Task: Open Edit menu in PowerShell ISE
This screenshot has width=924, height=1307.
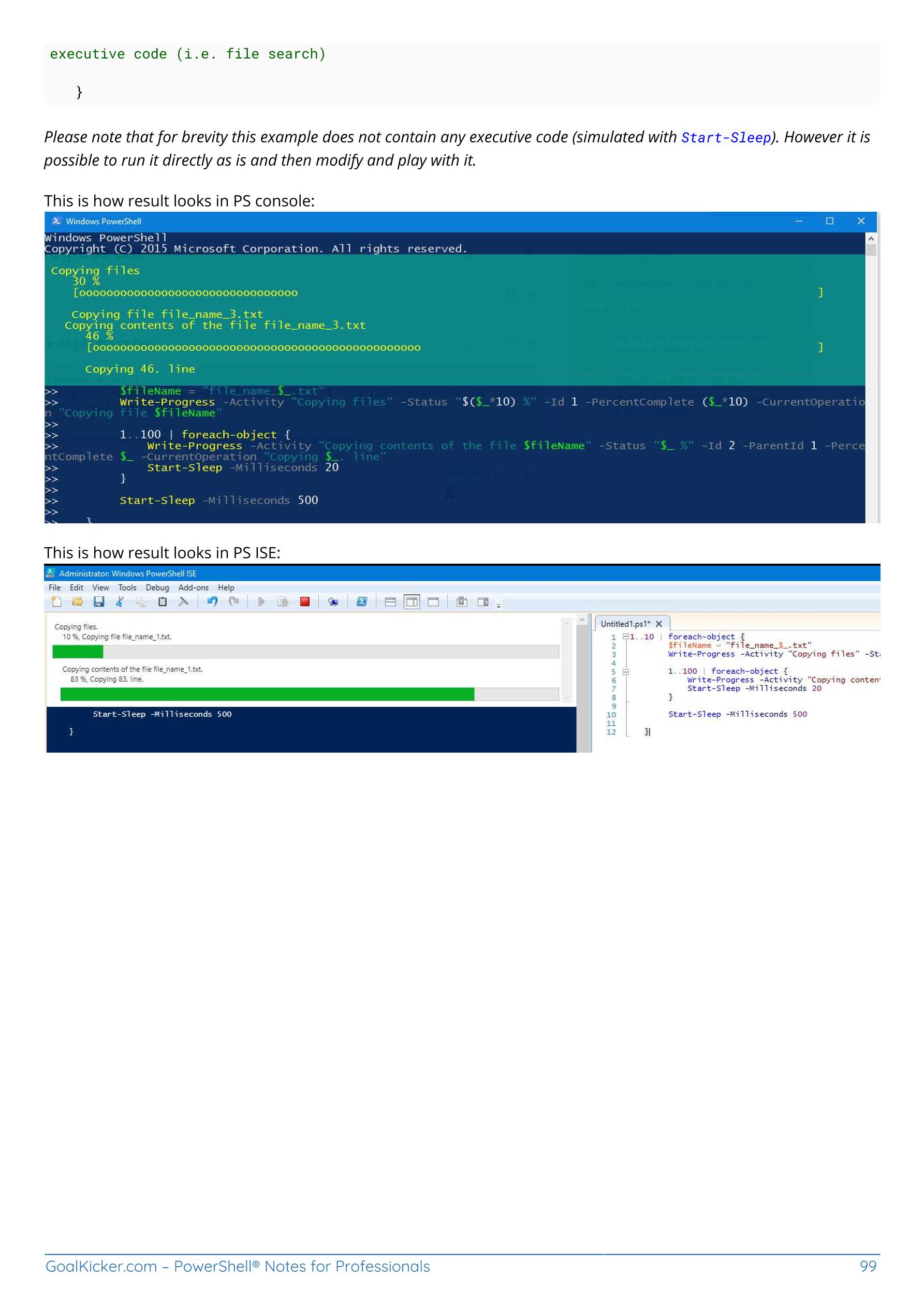Action: (x=76, y=588)
